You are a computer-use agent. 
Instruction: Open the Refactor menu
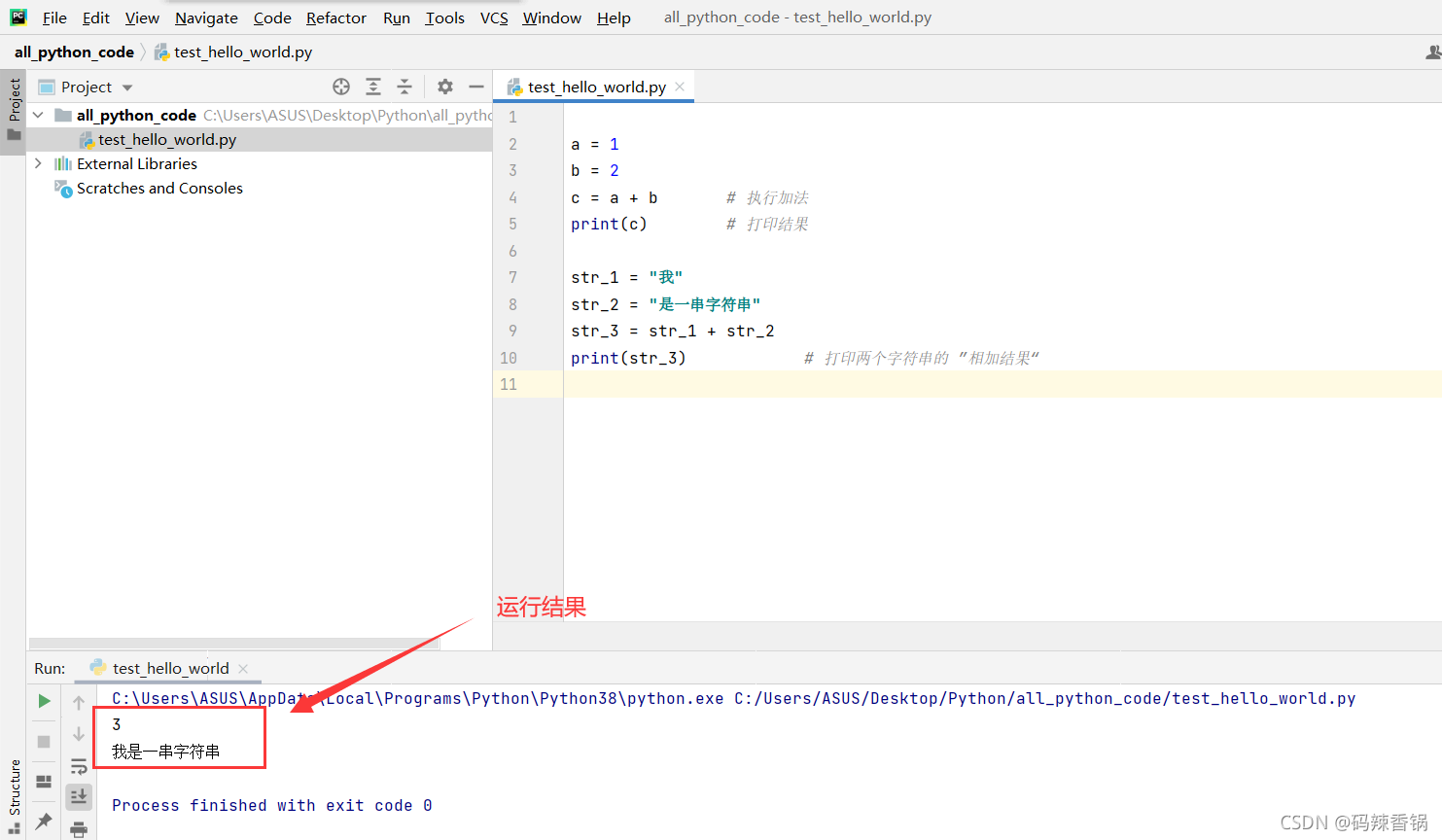(x=336, y=17)
